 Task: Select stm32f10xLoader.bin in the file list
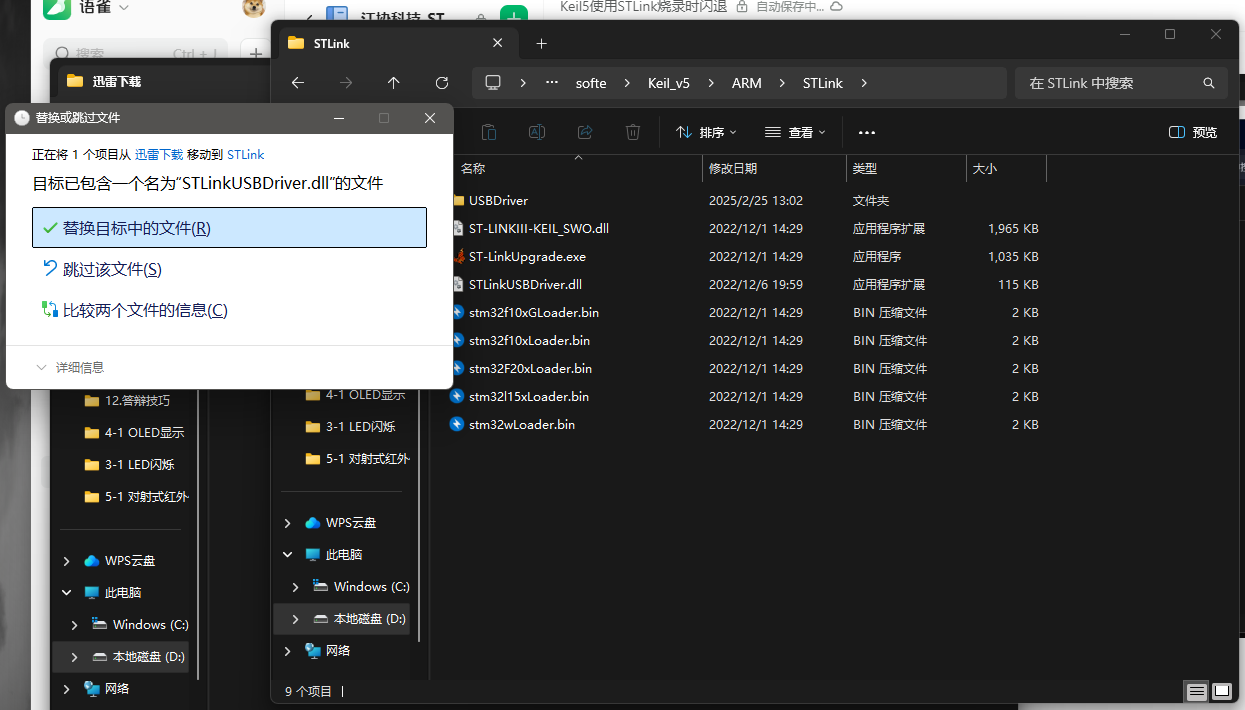pyautogui.click(x=529, y=341)
